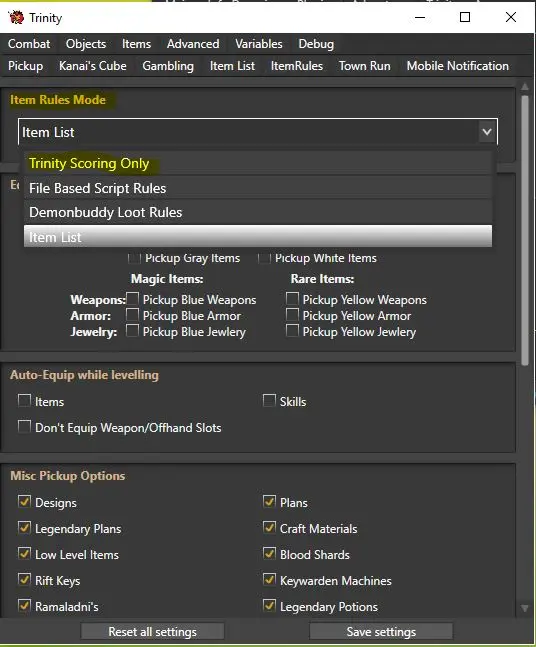Screen dimensions: 536x647
Task: Choose Demonbuddy Loot Rules option
Action: (x=258, y=213)
